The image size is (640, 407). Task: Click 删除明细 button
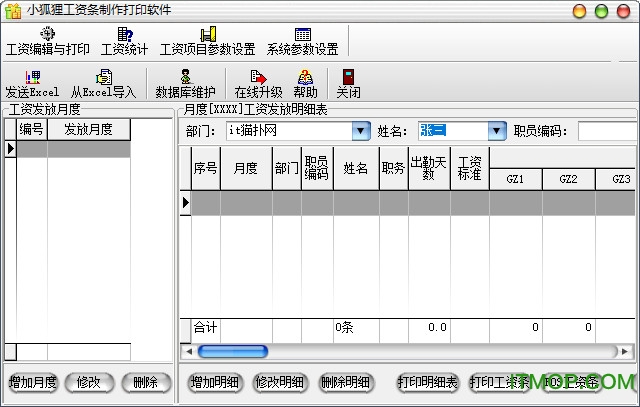pyautogui.click(x=345, y=383)
